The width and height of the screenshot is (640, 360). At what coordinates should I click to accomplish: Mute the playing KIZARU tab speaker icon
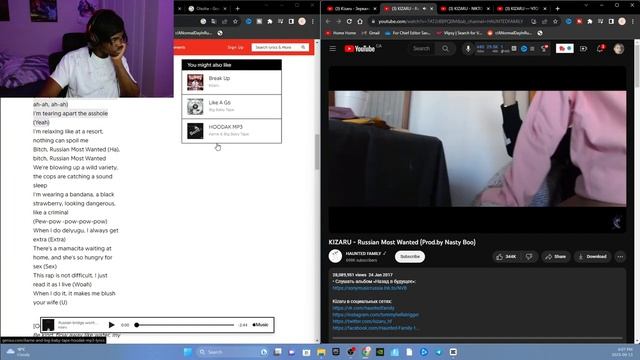tap(424, 8)
